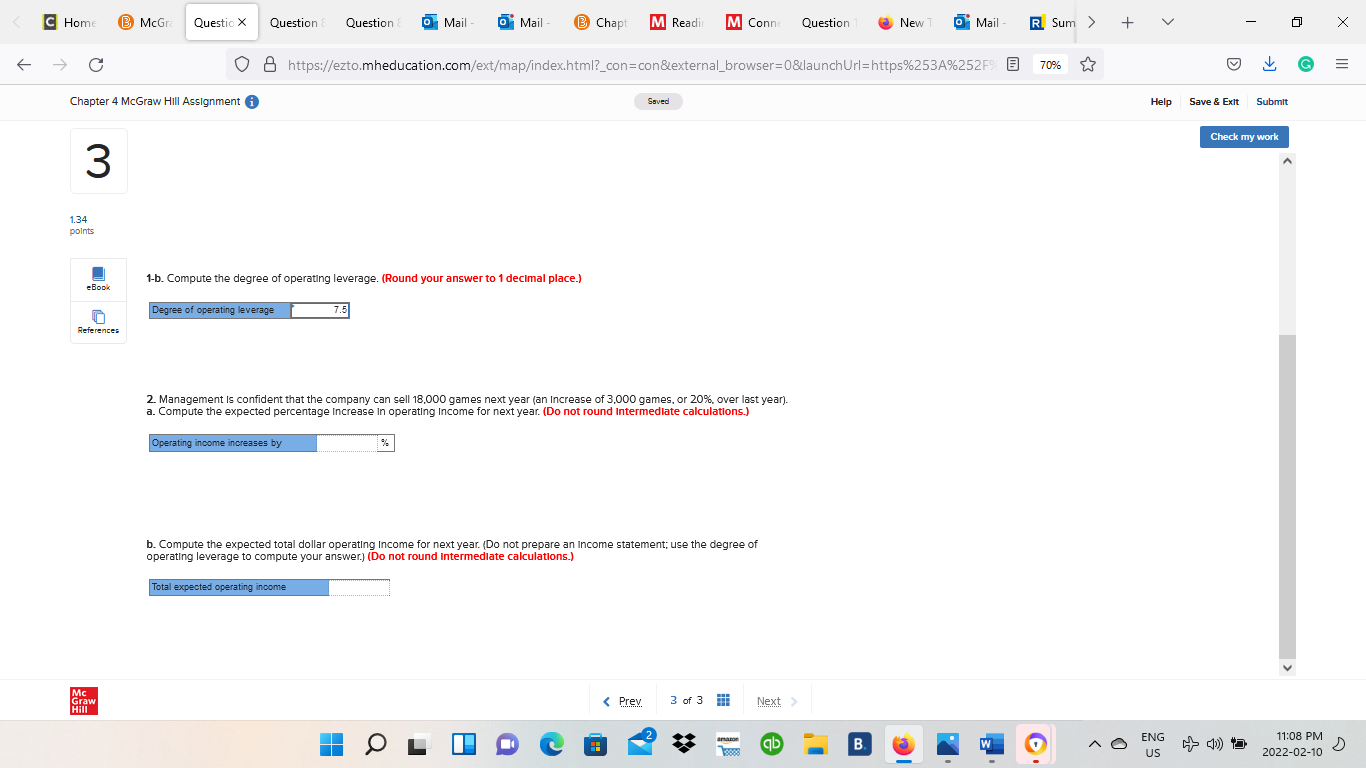
Task: View site security lock information
Action: point(269,65)
